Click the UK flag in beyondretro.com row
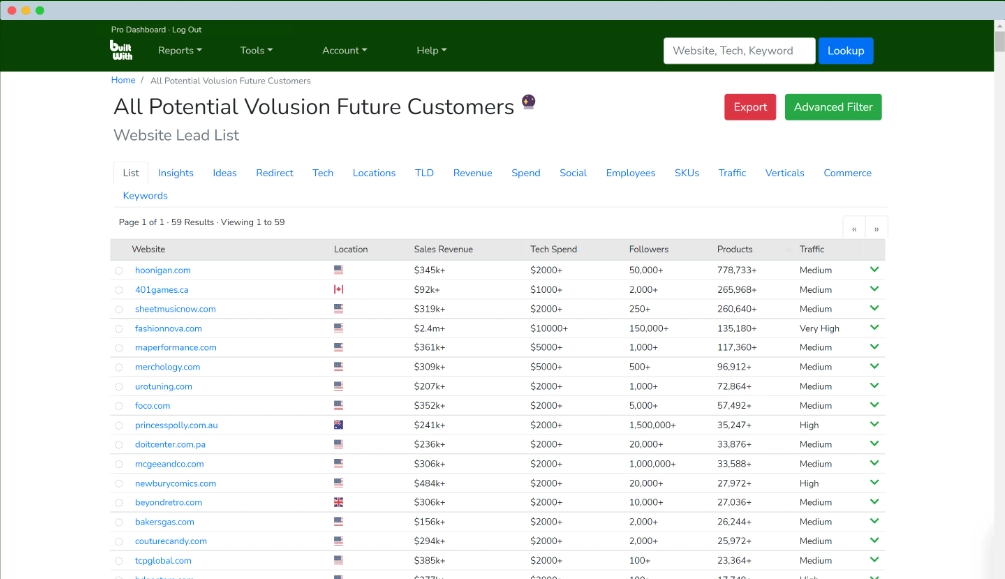The width and height of the screenshot is (1005, 579). click(x=338, y=502)
